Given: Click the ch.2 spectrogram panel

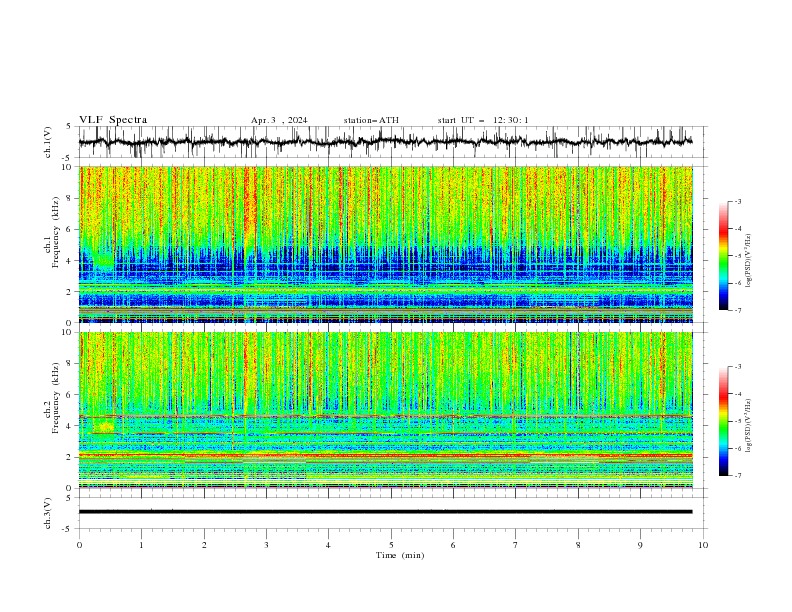Looking at the screenshot, I should click(386, 410).
